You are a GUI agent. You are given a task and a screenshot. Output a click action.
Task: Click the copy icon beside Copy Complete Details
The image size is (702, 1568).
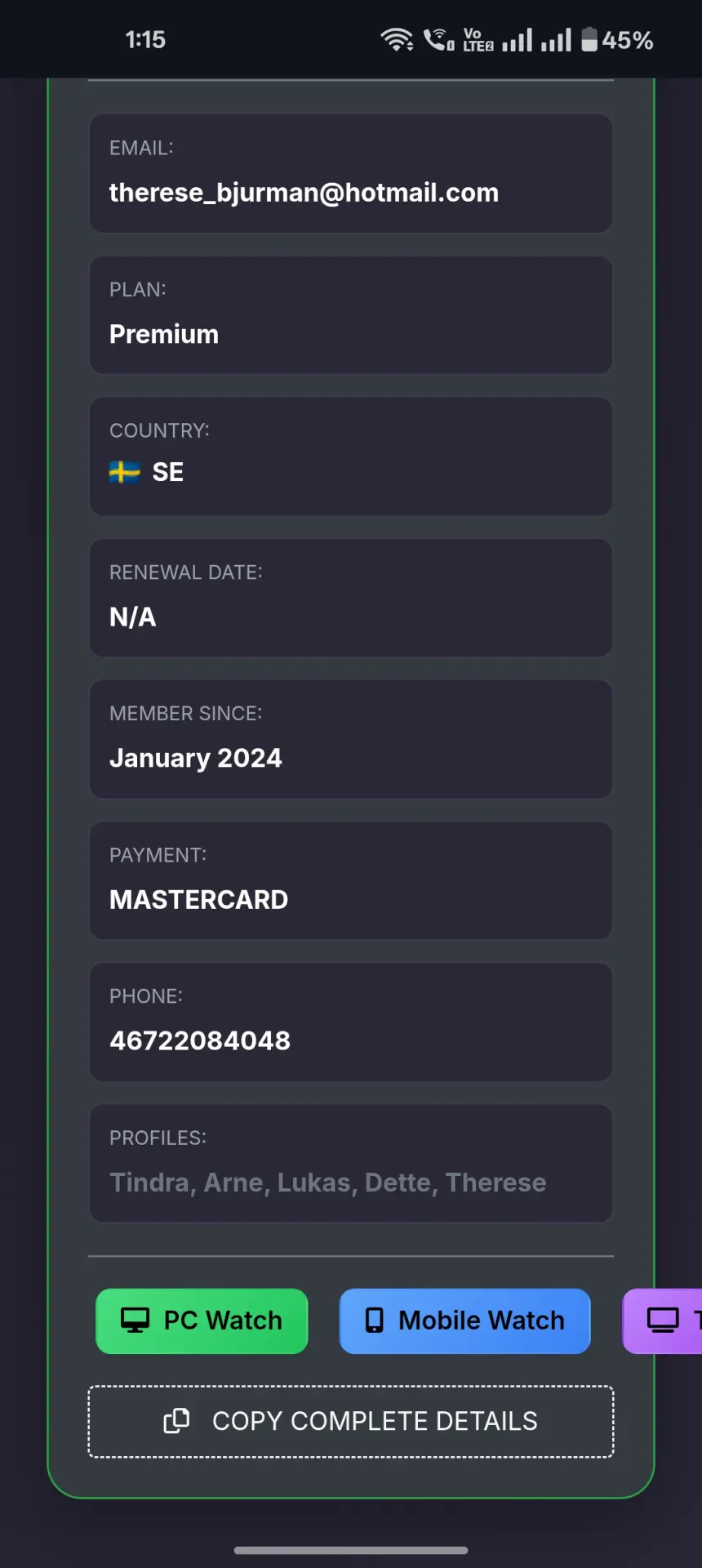point(176,1421)
